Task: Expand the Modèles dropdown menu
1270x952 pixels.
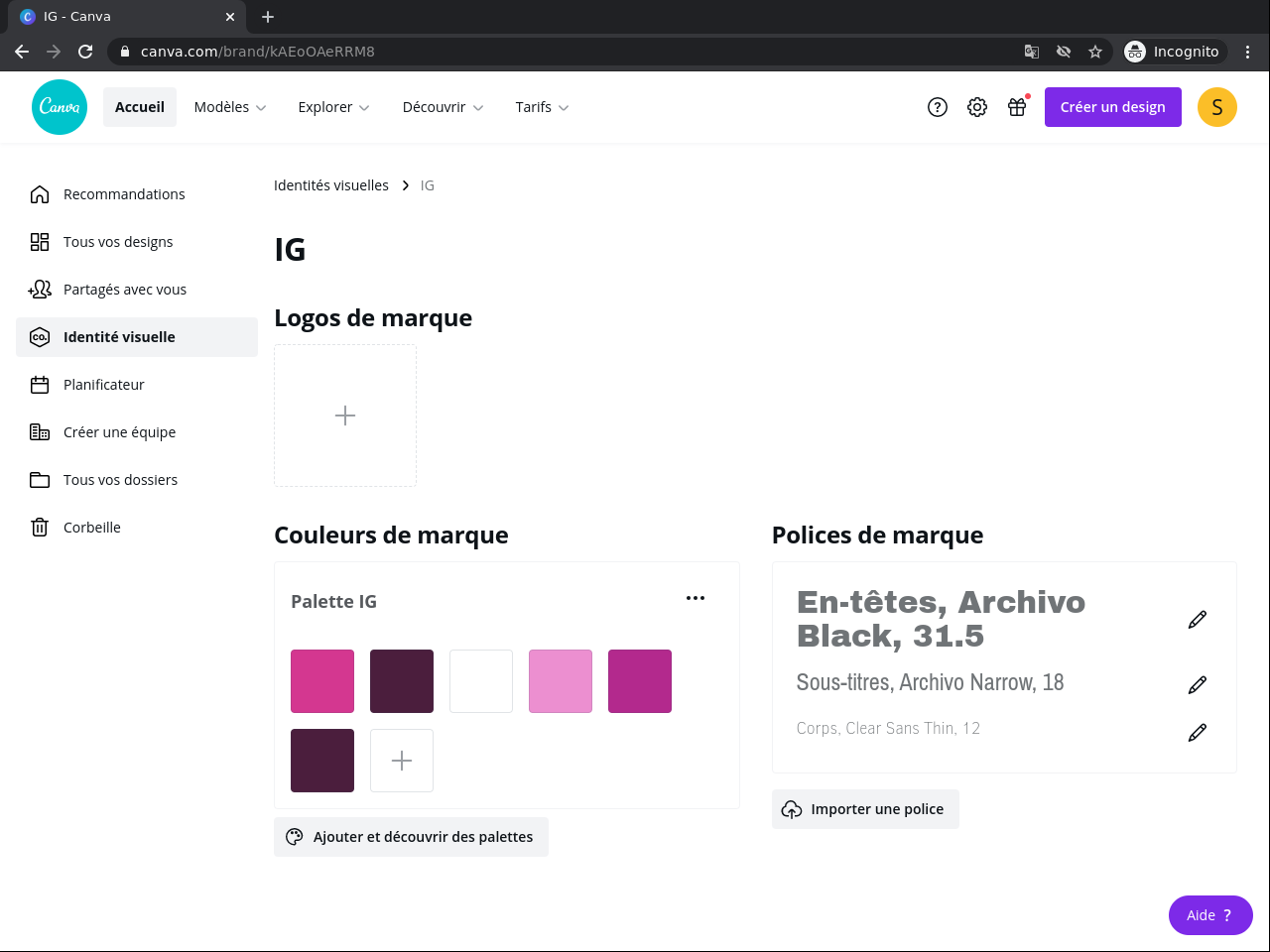Action: 230,107
